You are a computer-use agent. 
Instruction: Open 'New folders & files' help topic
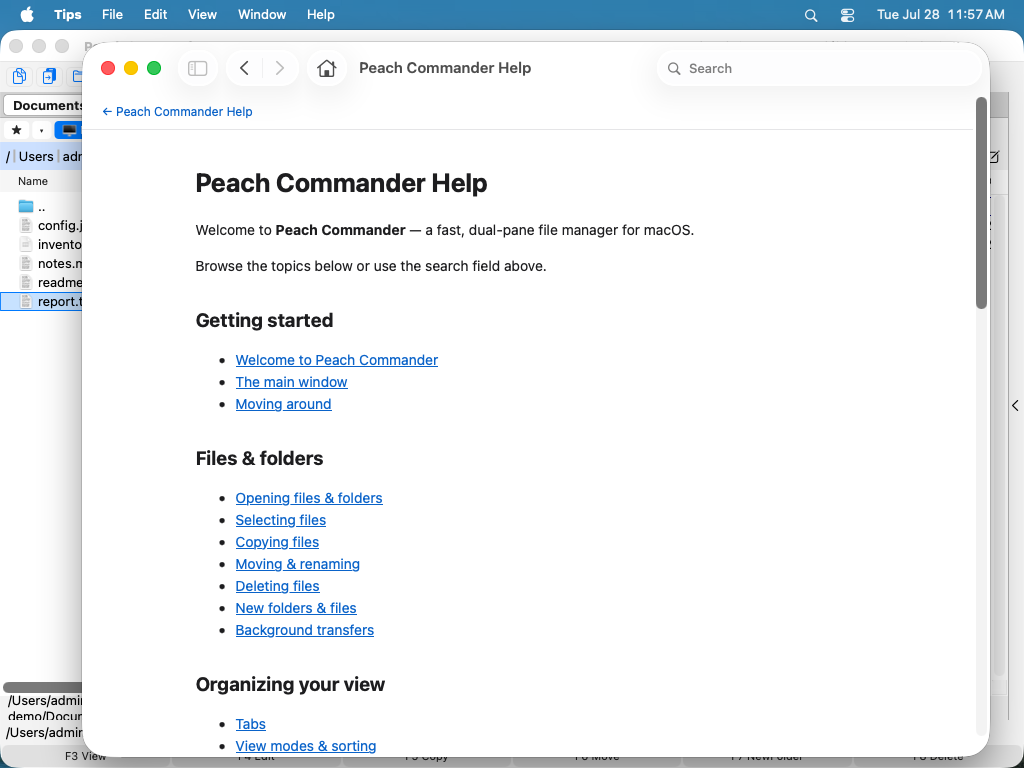[296, 608]
